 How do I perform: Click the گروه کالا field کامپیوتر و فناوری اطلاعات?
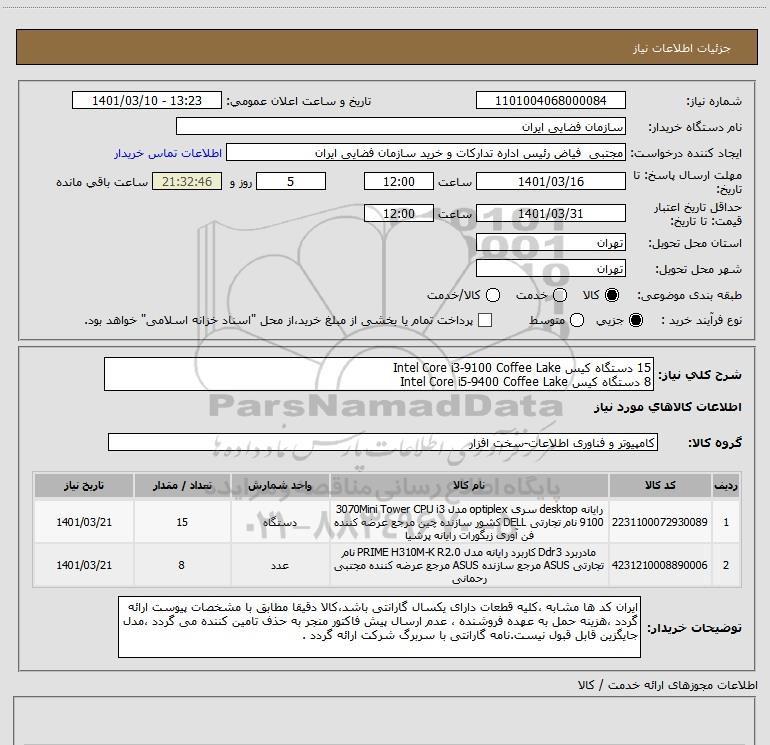pyautogui.click(x=383, y=442)
